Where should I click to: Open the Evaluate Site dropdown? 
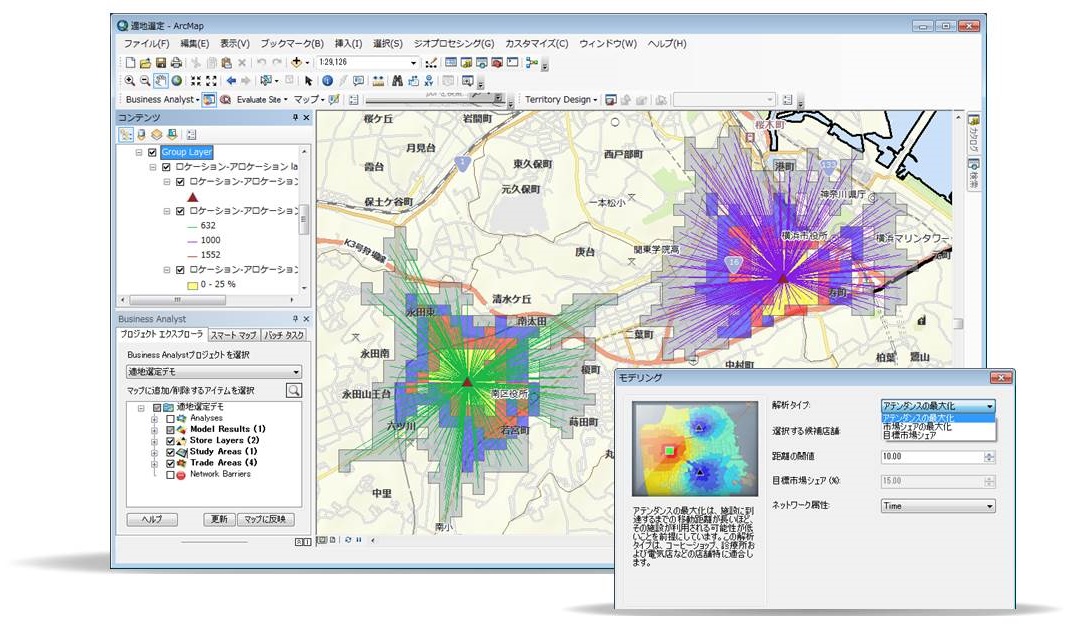click(262, 99)
